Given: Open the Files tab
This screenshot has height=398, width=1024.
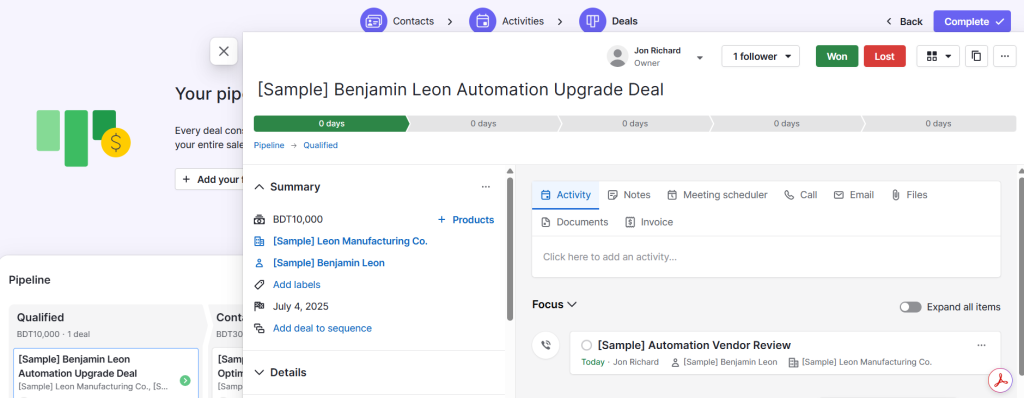Looking at the screenshot, I should (x=909, y=195).
